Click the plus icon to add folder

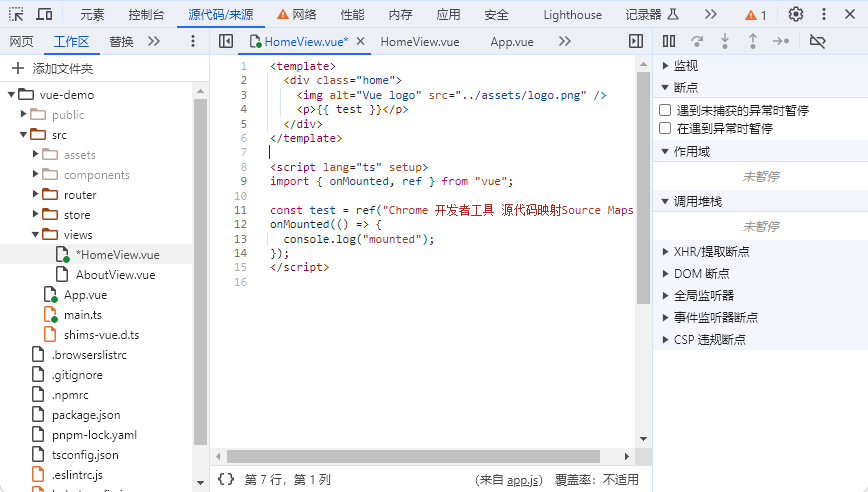coord(18,68)
